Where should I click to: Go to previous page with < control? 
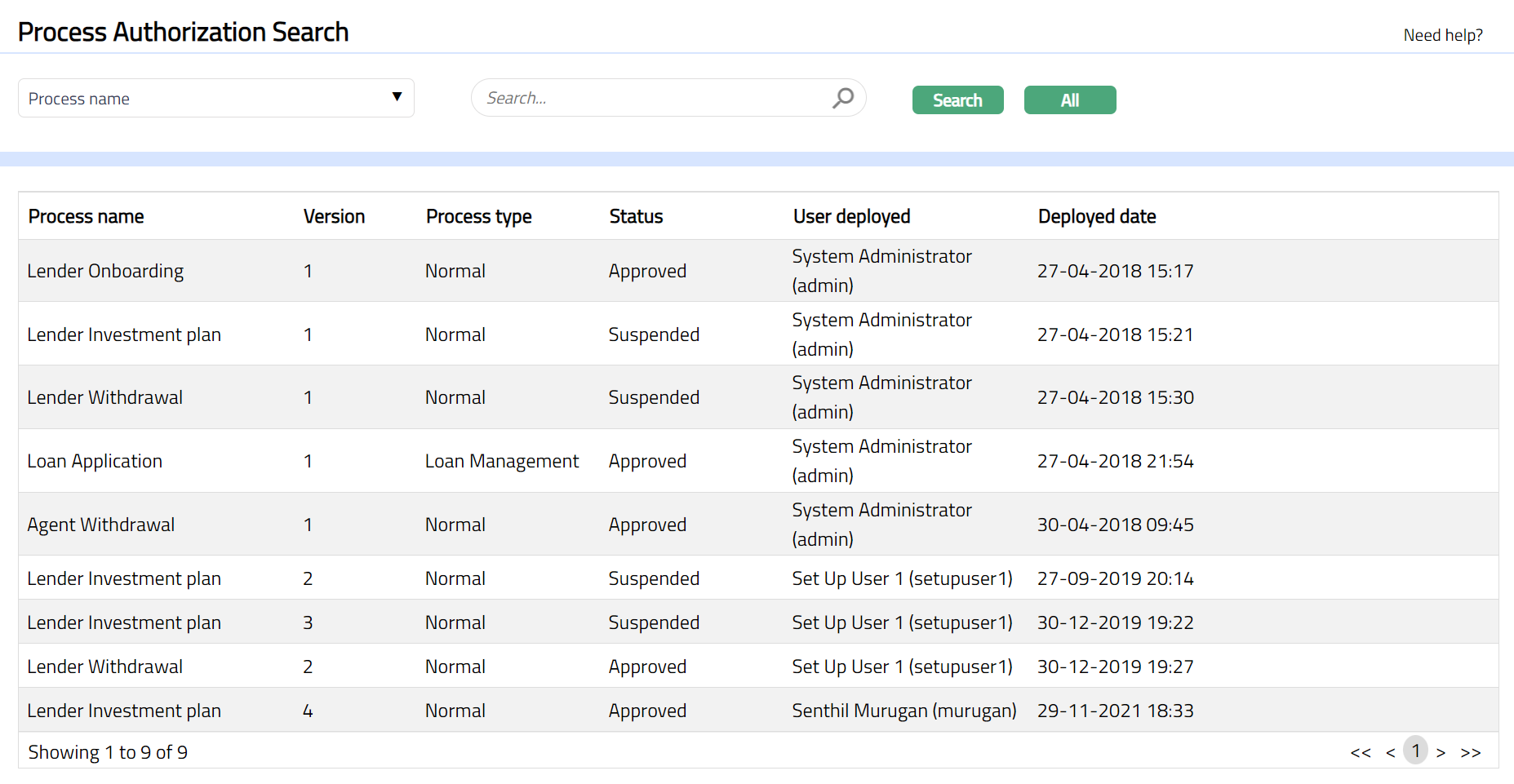(1390, 752)
